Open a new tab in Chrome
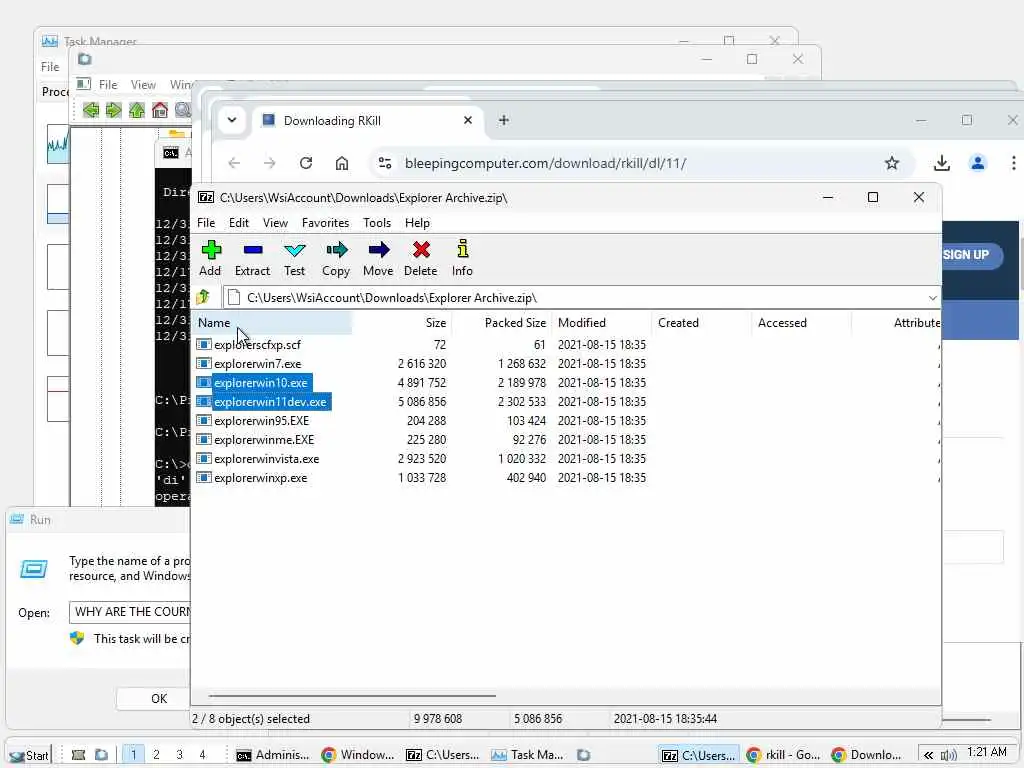 pos(504,120)
